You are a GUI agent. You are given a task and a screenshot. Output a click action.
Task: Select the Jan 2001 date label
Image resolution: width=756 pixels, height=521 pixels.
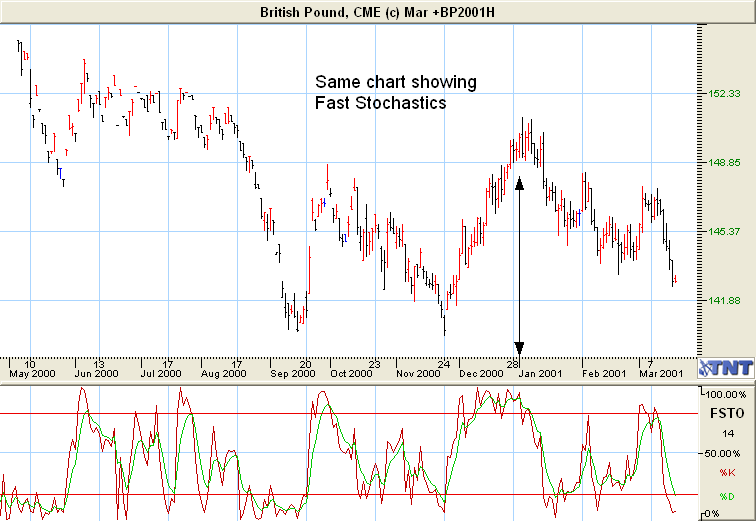(544, 373)
